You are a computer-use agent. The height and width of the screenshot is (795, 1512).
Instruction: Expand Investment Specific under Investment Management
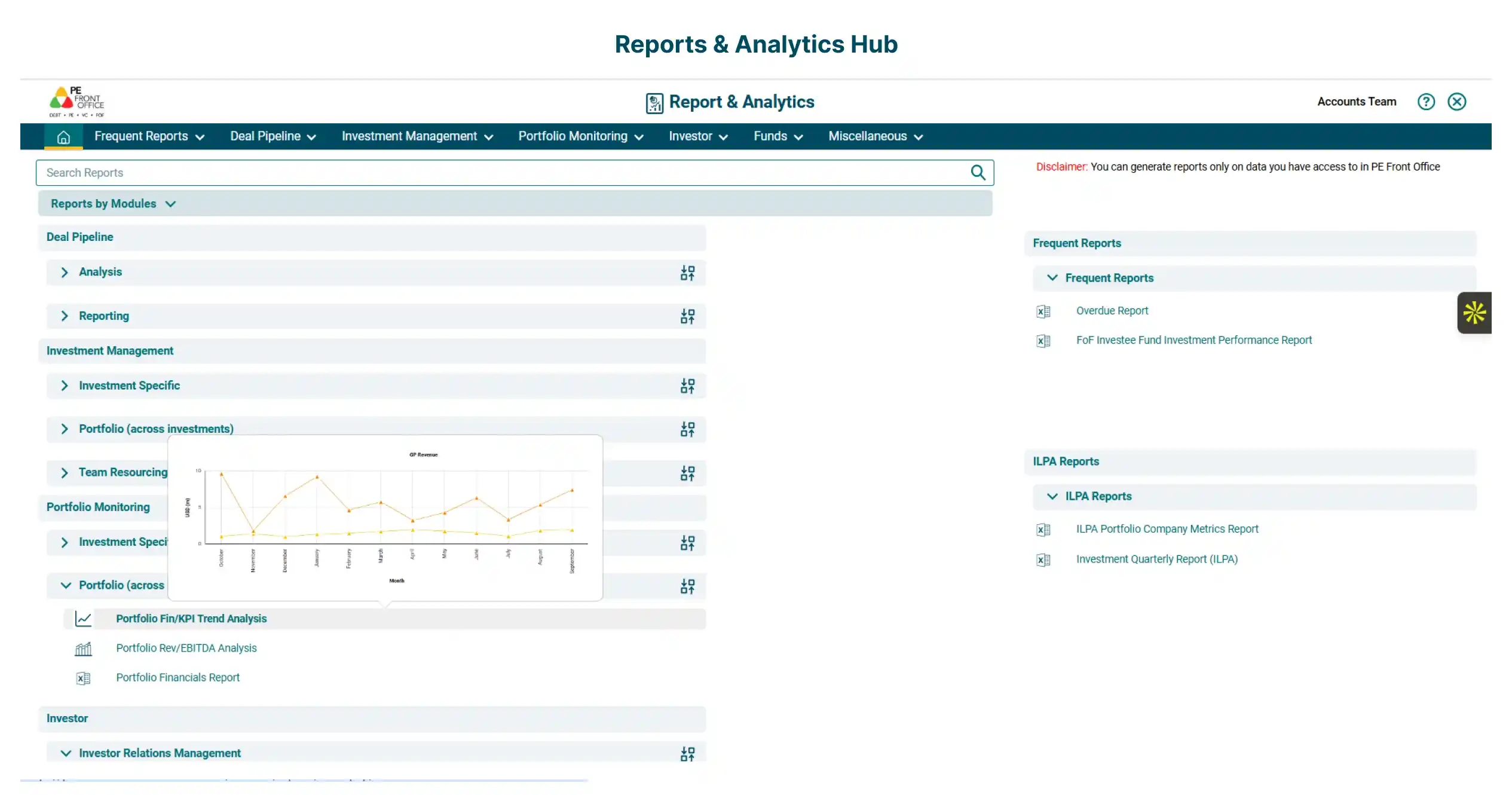coord(65,386)
